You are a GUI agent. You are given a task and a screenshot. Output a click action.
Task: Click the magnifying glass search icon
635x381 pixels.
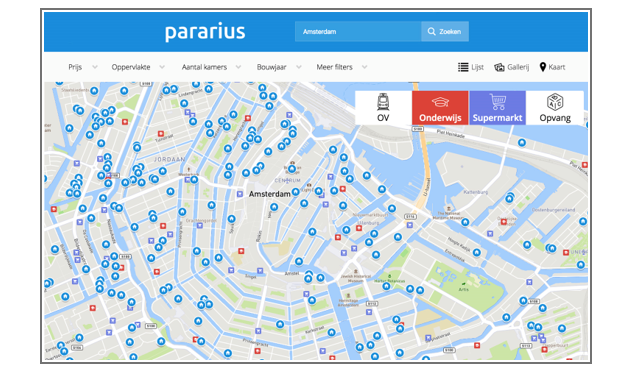(x=432, y=32)
